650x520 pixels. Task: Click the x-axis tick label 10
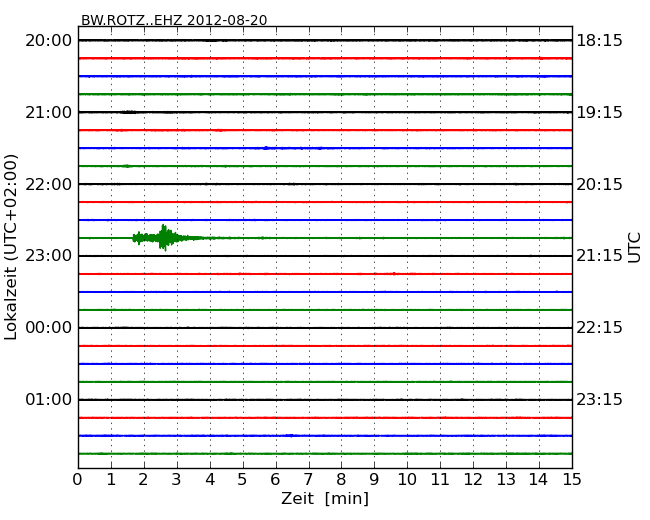pos(407,479)
